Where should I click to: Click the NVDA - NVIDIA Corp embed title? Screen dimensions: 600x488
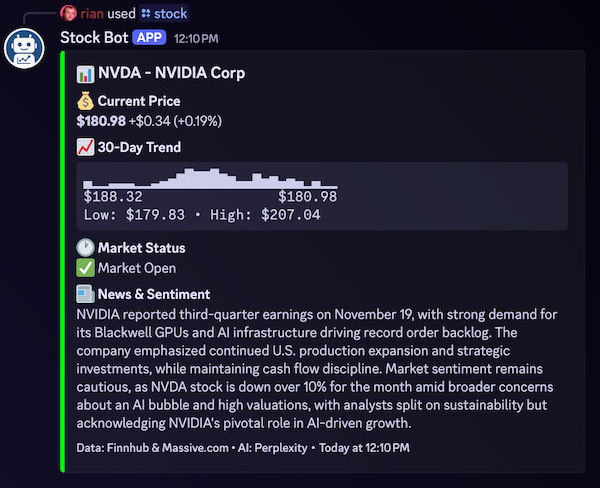[x=171, y=73]
